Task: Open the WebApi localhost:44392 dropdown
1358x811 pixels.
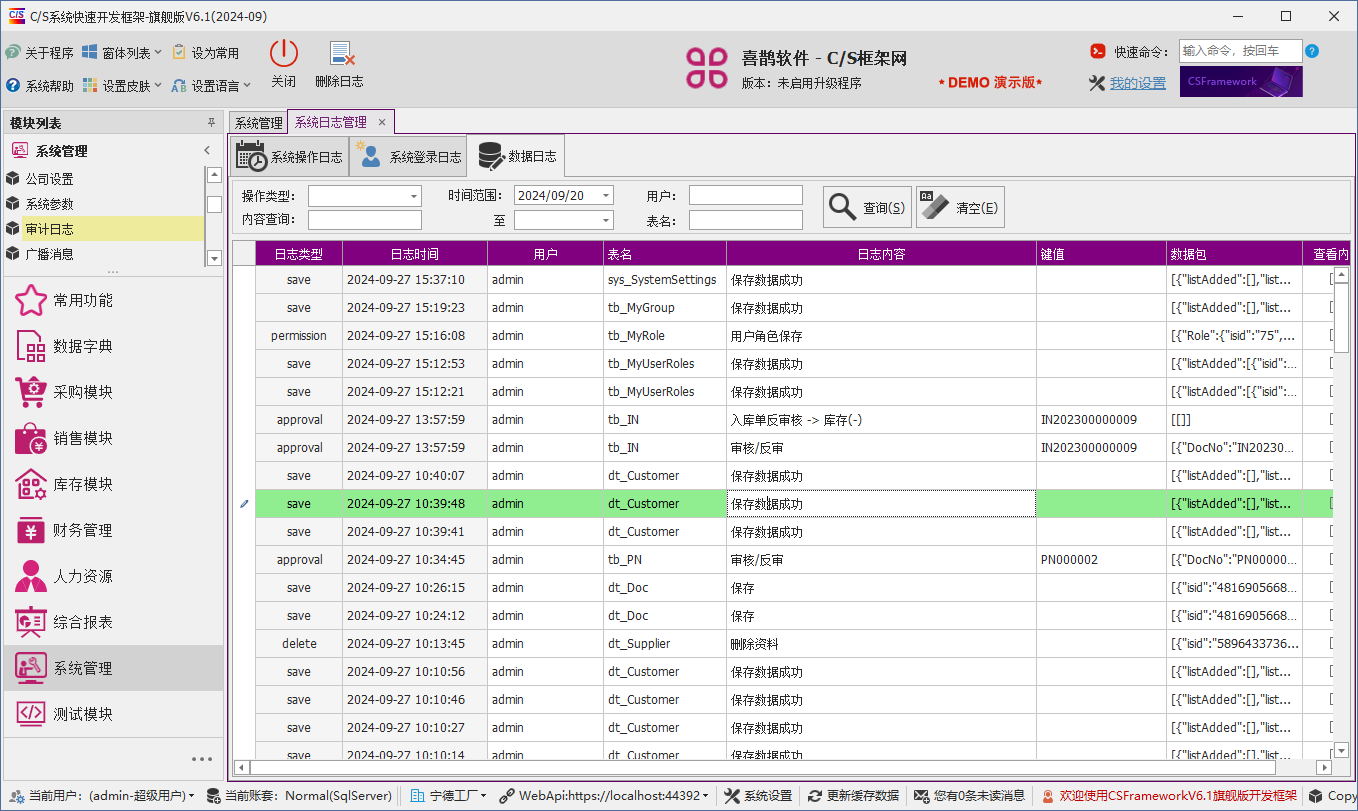Action: 606,796
